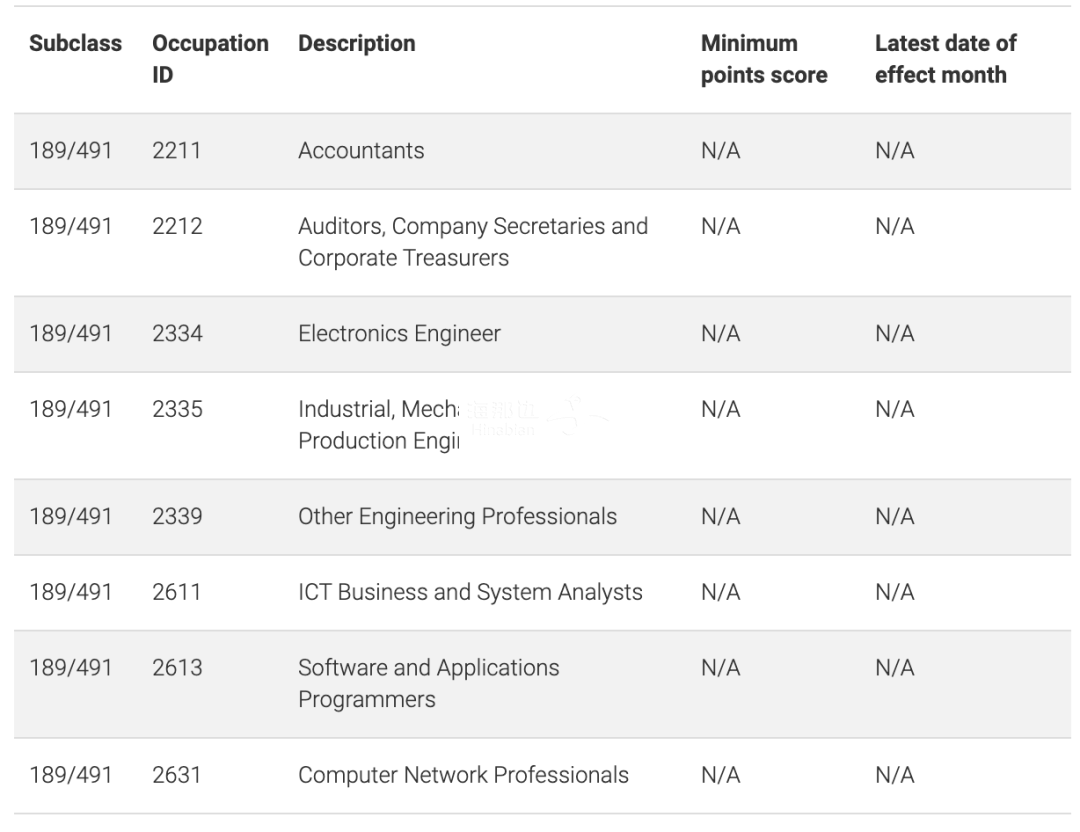The image size is (1080, 832).
Task: Click the Occupation ID column header
Action: [x=210, y=59]
